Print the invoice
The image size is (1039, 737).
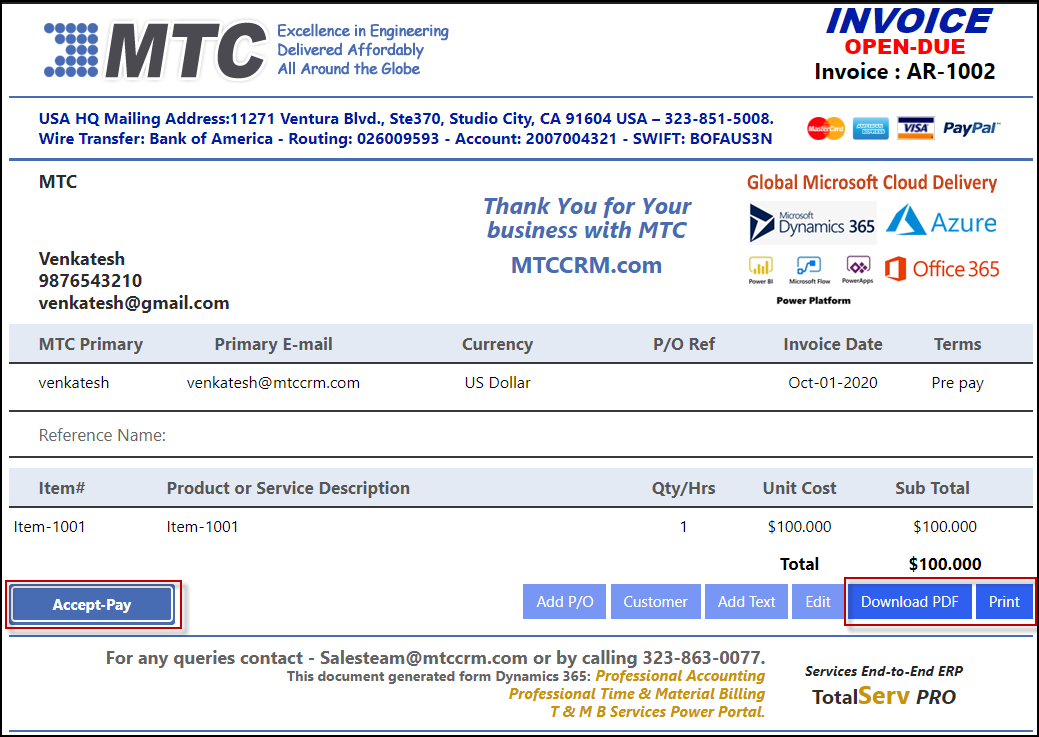(x=1004, y=602)
